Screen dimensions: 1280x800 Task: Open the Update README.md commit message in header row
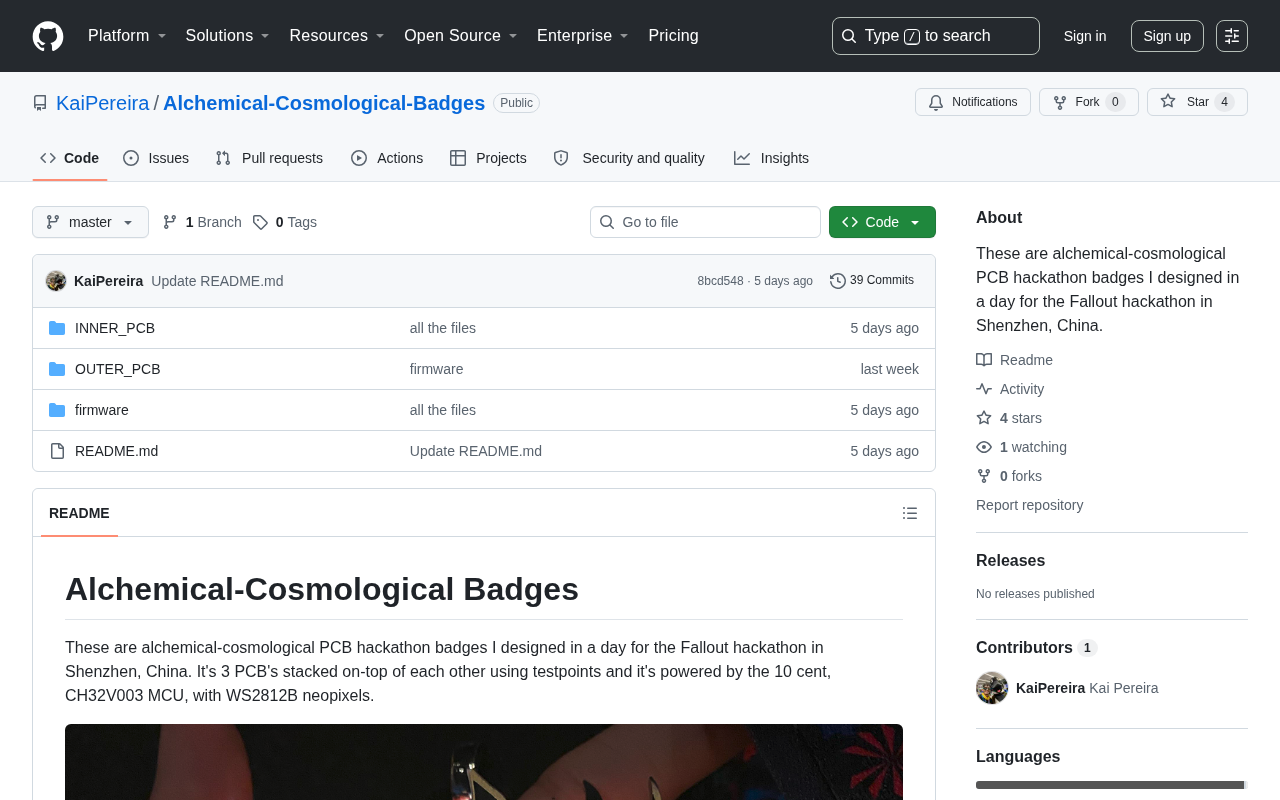point(217,281)
